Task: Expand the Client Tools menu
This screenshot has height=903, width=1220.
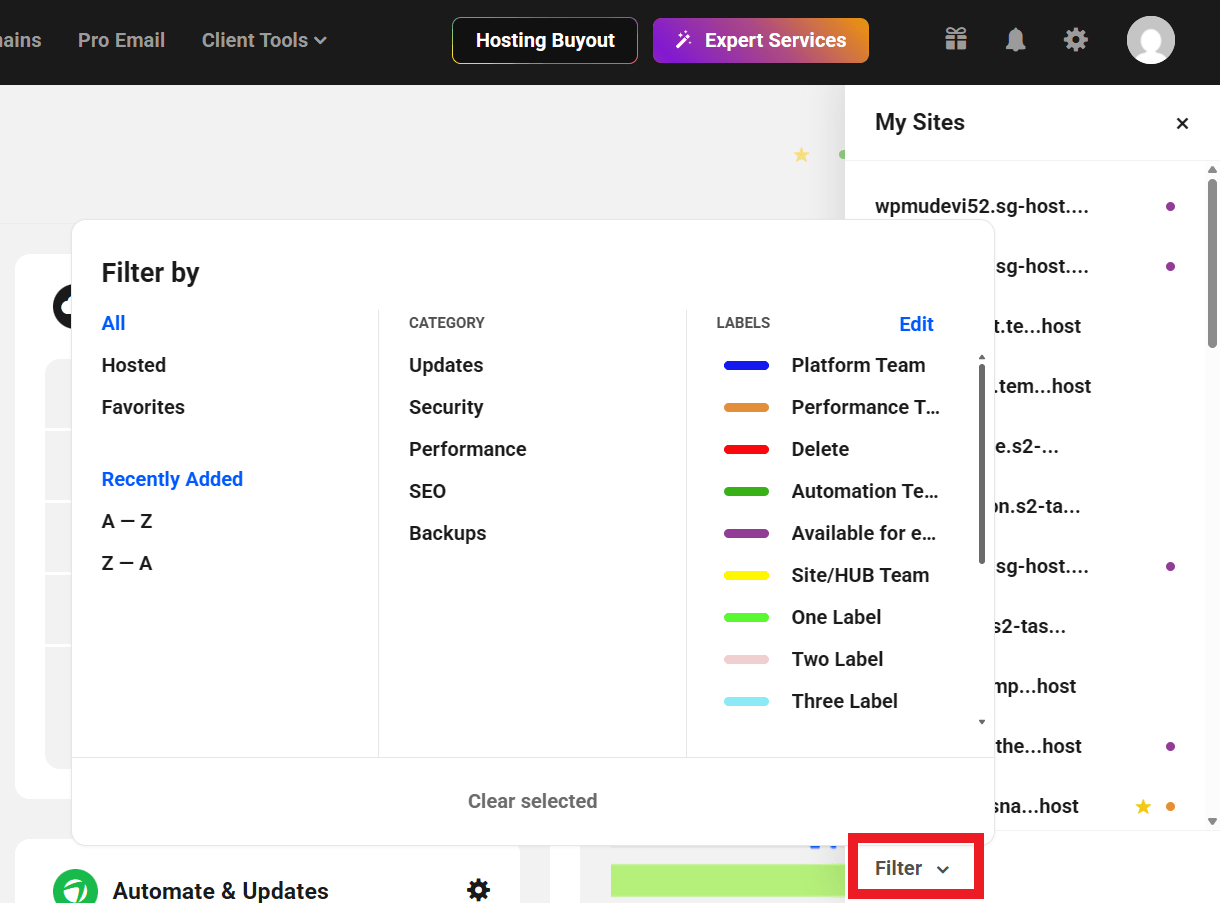Action: coord(263,40)
